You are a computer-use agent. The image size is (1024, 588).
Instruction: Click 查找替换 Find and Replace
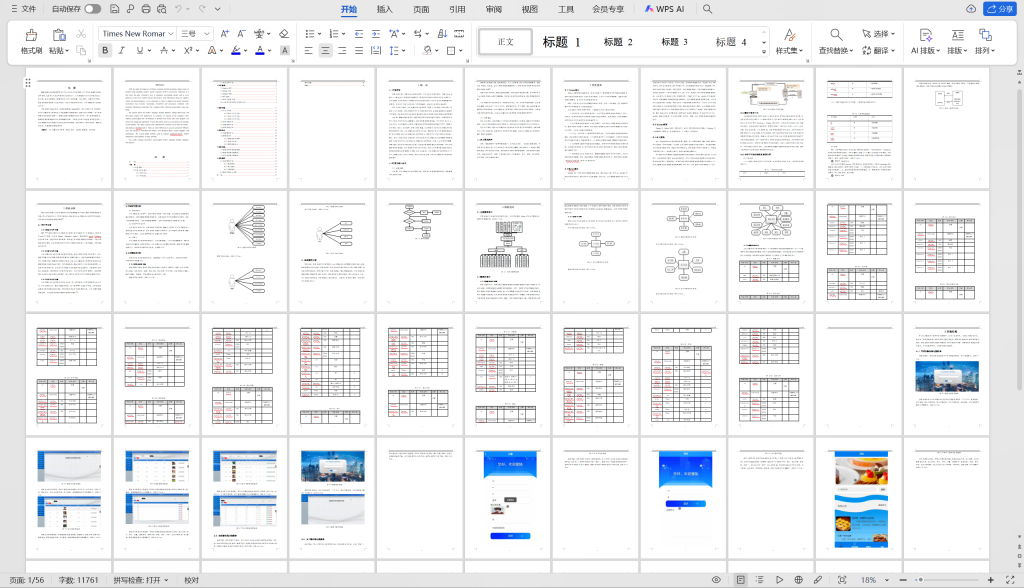[x=835, y=42]
